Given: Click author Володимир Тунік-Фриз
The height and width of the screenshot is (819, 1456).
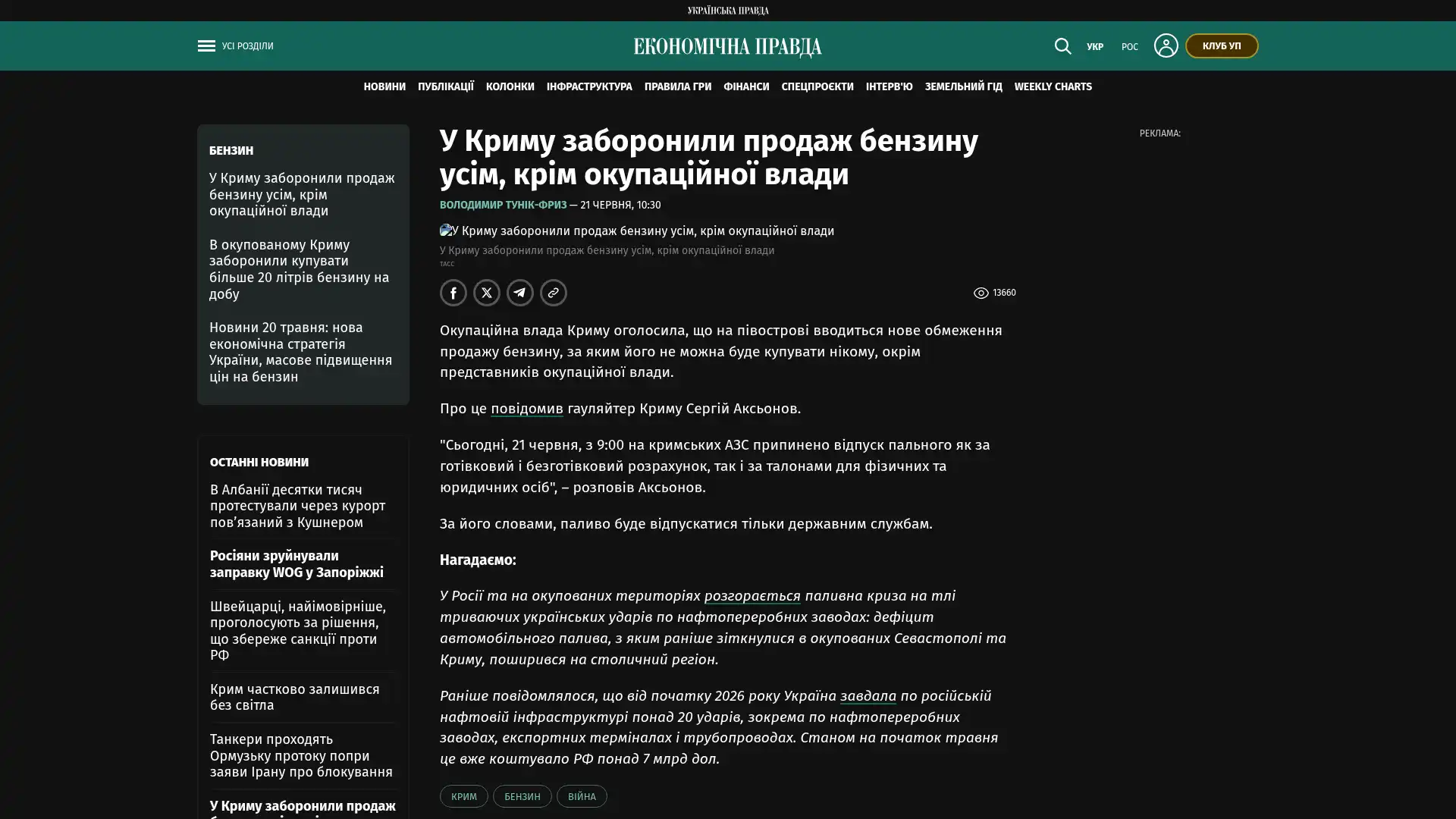Looking at the screenshot, I should 503,205.
